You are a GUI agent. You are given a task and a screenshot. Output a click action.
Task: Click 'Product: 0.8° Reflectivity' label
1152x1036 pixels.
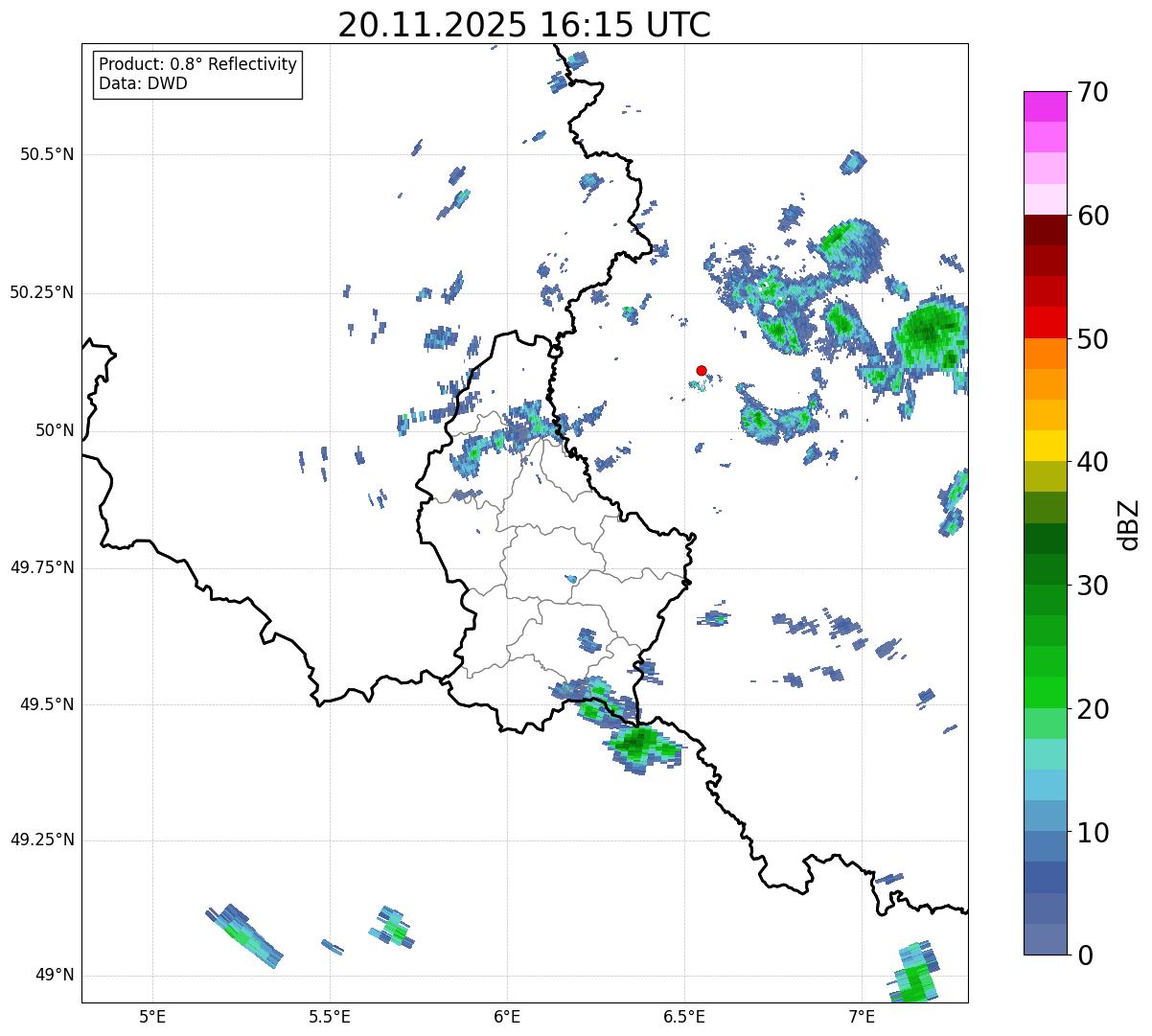[x=198, y=64]
